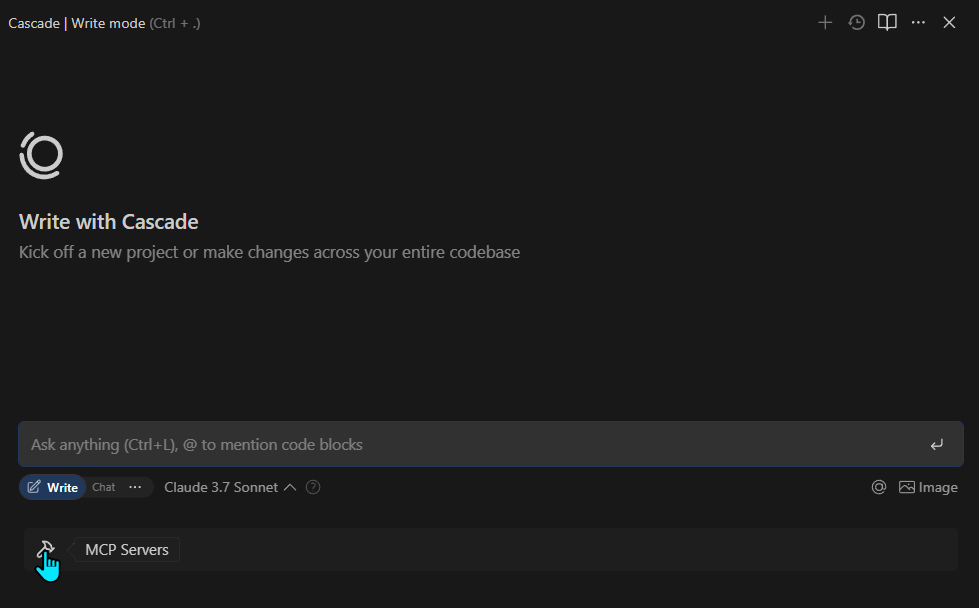
Task: Open the header ellipsis more options menu
Action: [918, 22]
